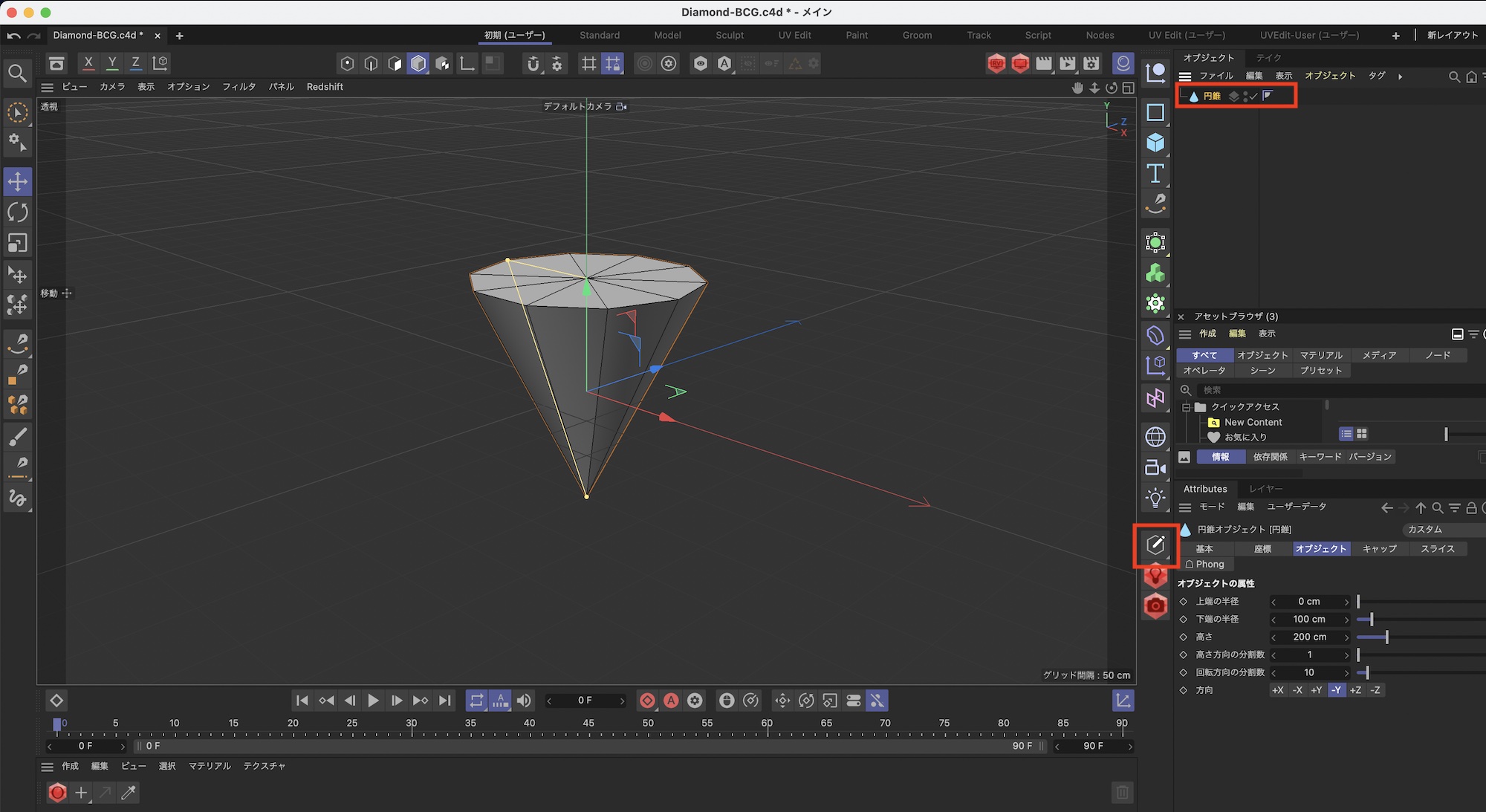Viewport: 1486px width, 812px height.
Task: Click the Cube primitive icon
Action: [1155, 143]
